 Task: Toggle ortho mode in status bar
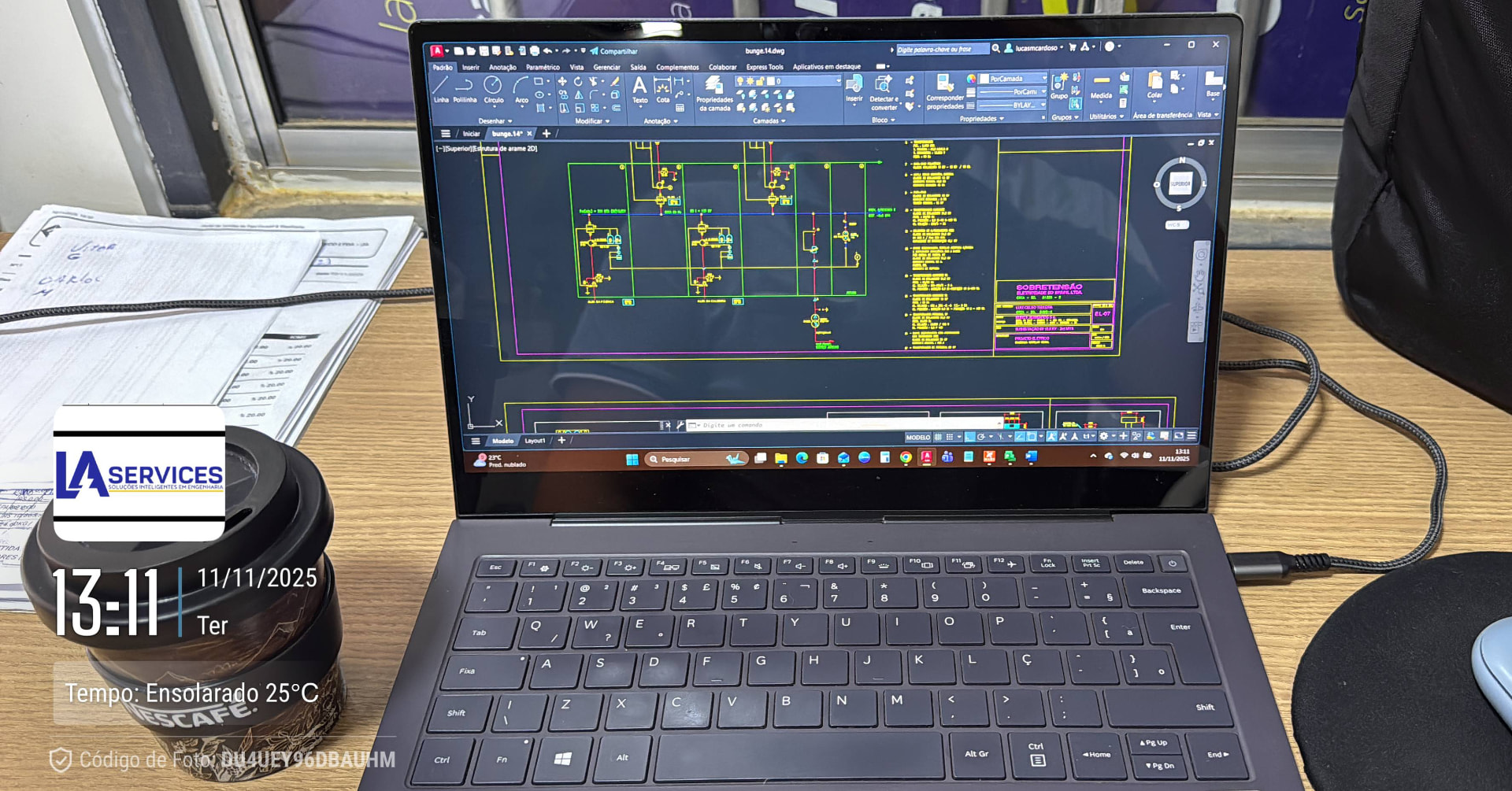969,437
